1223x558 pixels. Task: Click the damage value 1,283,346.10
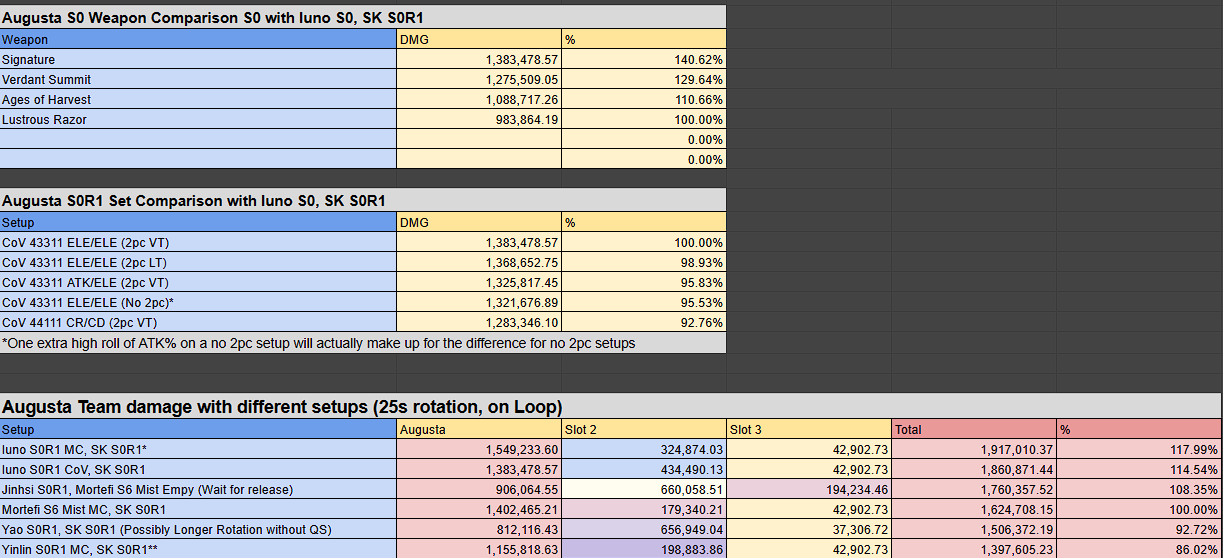[479, 323]
